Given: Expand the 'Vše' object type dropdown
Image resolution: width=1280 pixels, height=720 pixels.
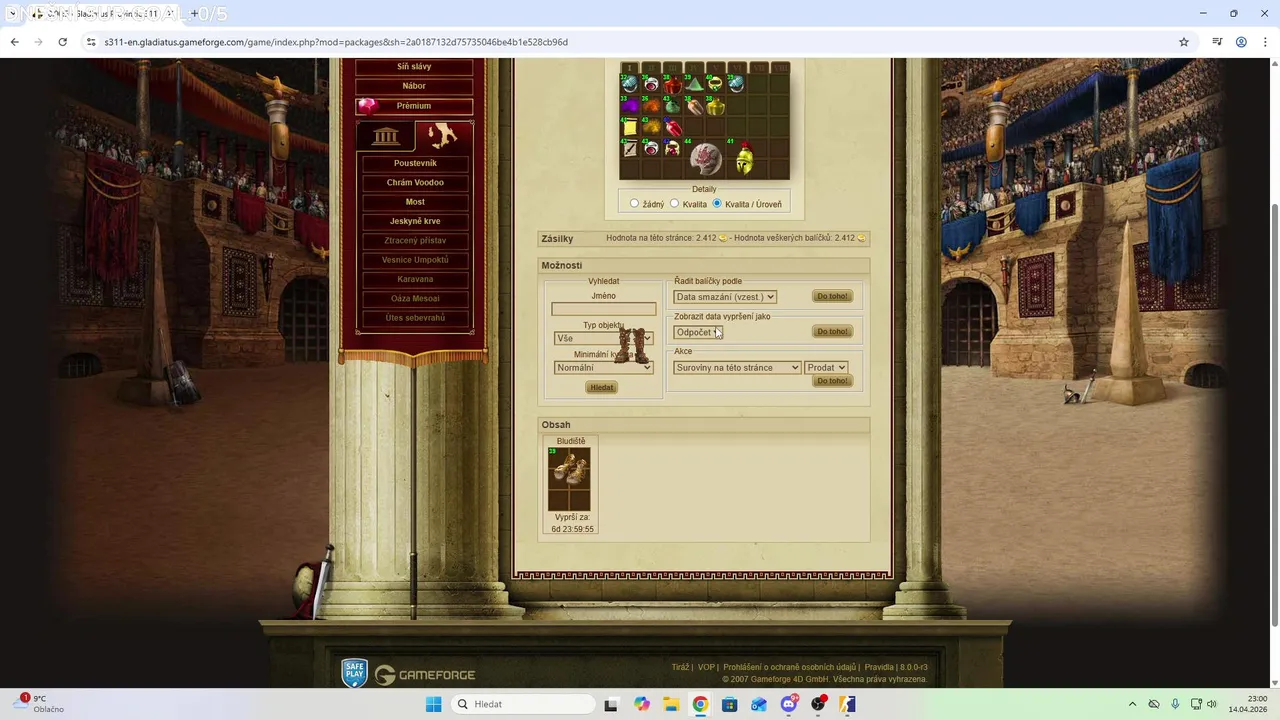Looking at the screenshot, I should 604,338.
